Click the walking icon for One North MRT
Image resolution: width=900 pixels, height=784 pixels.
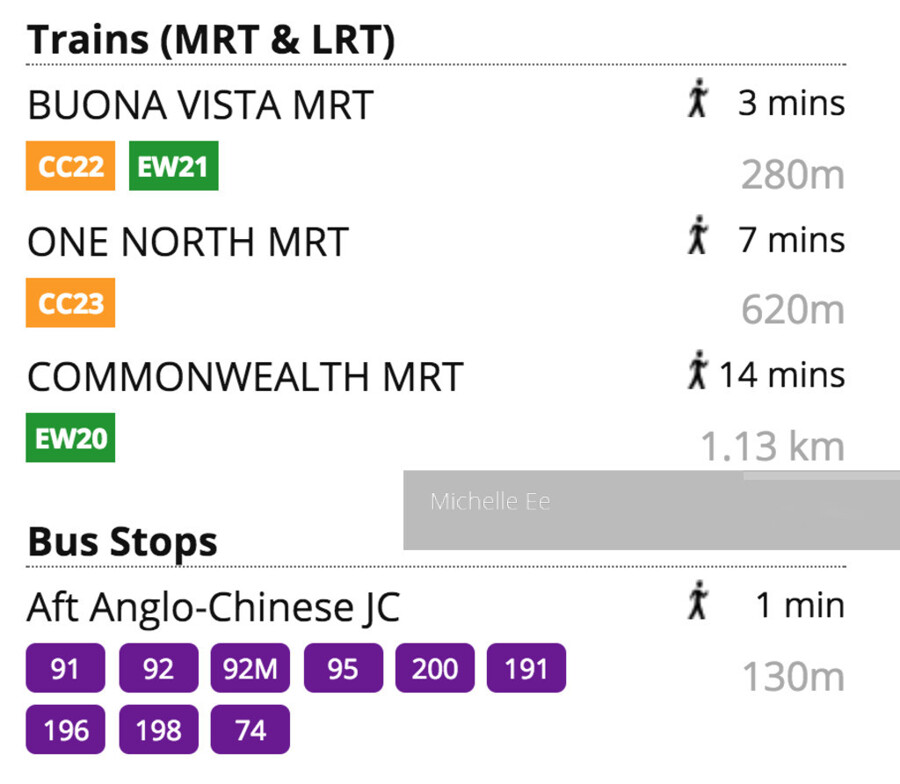[698, 239]
